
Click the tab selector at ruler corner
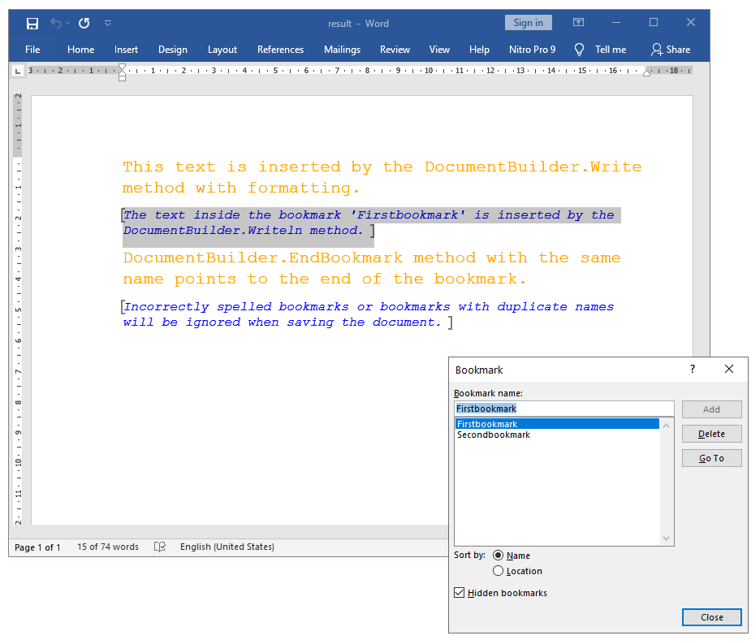point(18,71)
